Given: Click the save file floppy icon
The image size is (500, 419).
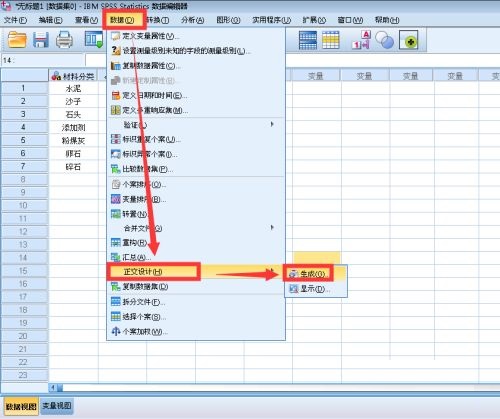Looking at the screenshot, I should (x=41, y=40).
